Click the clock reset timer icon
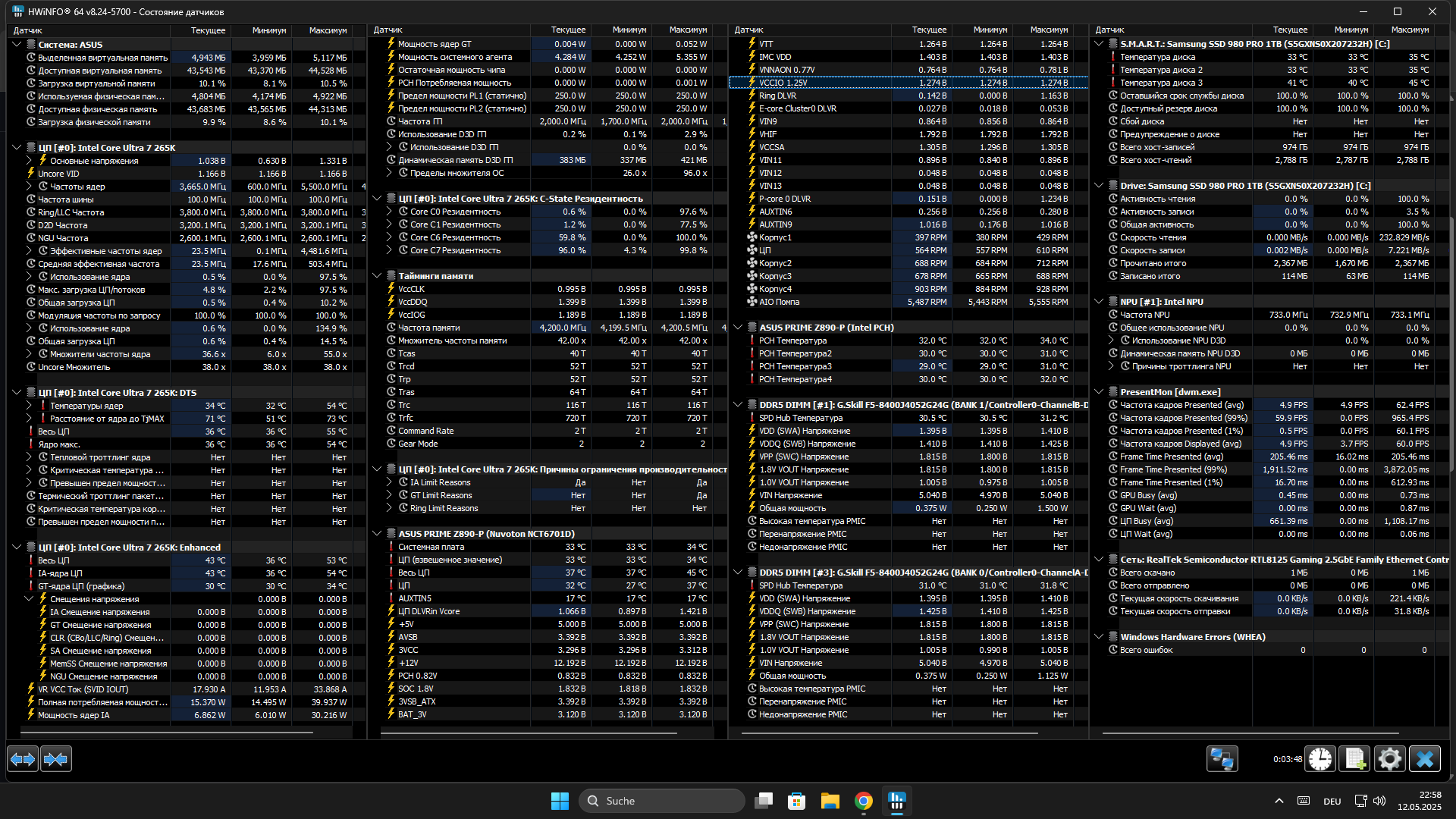This screenshot has width=1456, height=819. click(x=1320, y=759)
